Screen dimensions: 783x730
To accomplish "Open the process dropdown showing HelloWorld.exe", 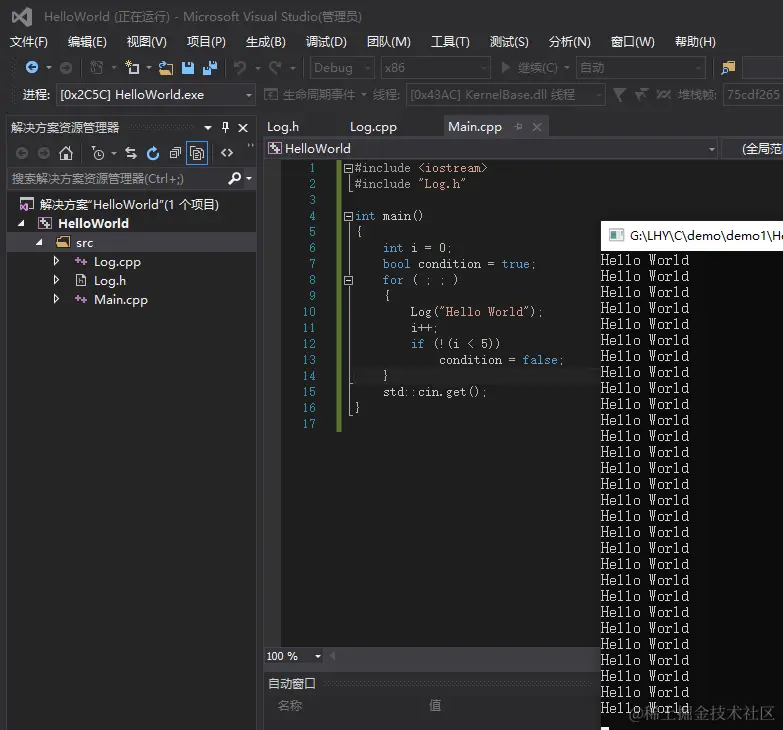I will click(249, 95).
